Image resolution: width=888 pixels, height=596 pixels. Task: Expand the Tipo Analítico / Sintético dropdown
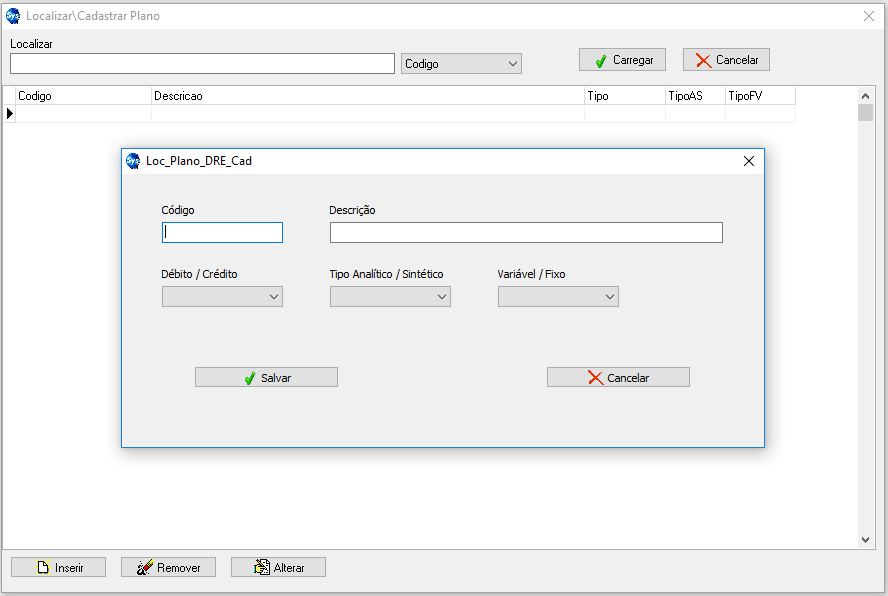click(x=390, y=297)
